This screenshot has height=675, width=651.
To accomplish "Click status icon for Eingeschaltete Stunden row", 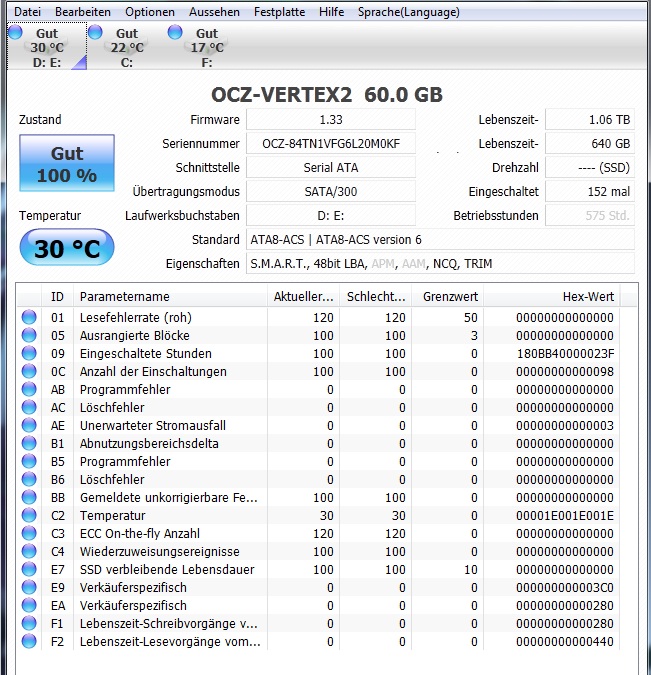I will [29, 353].
